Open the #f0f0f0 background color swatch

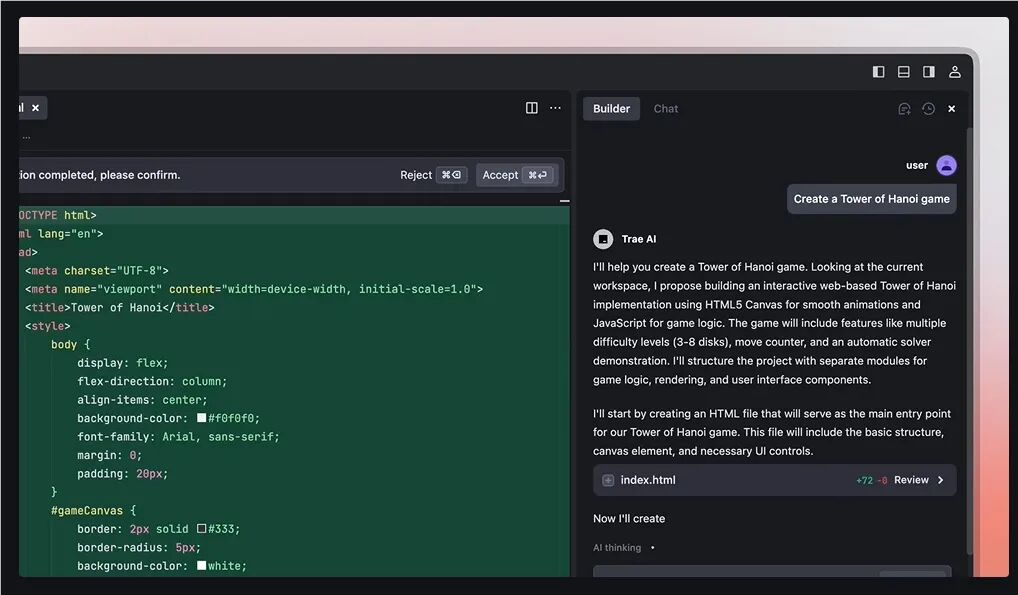click(201, 418)
